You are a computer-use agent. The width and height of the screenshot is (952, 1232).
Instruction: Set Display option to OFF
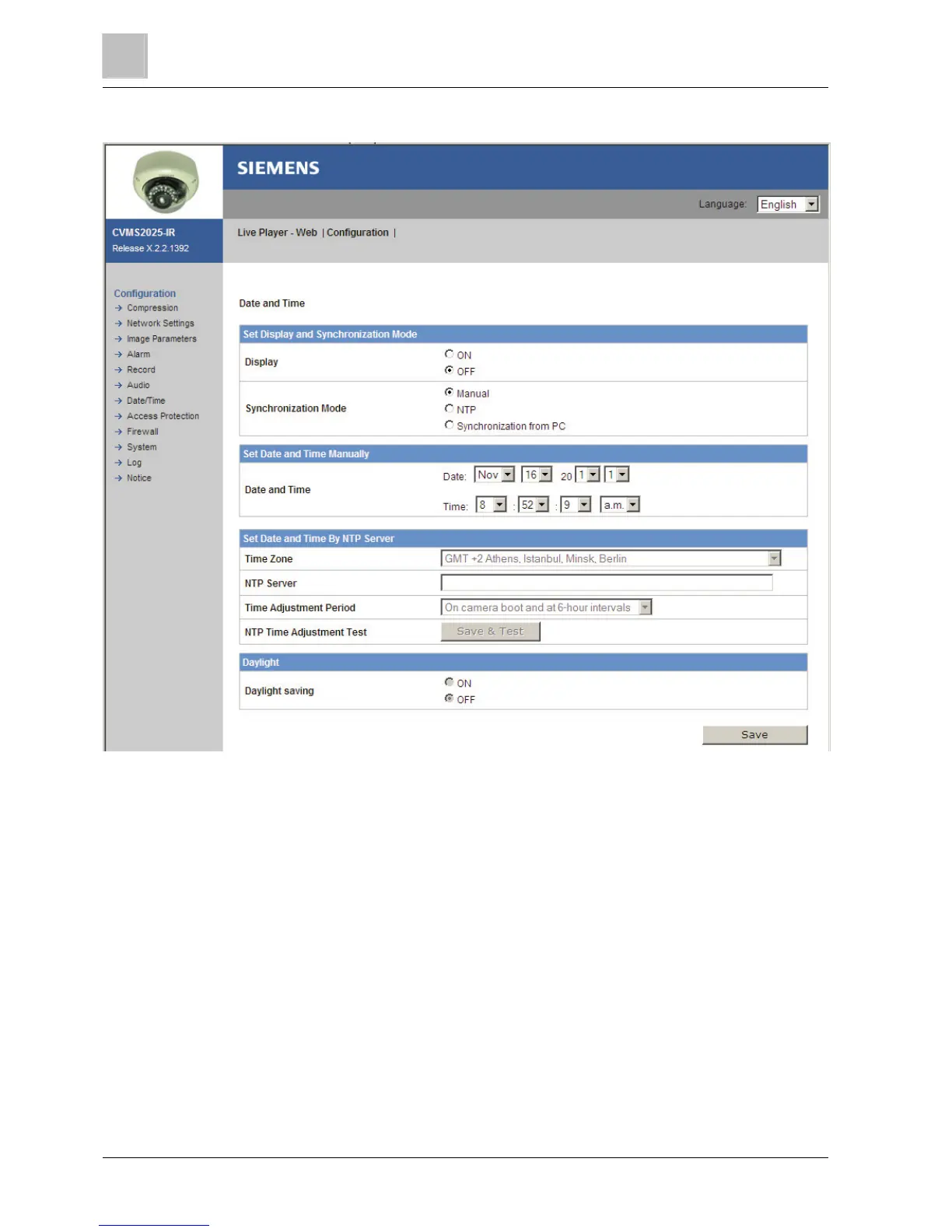449,370
